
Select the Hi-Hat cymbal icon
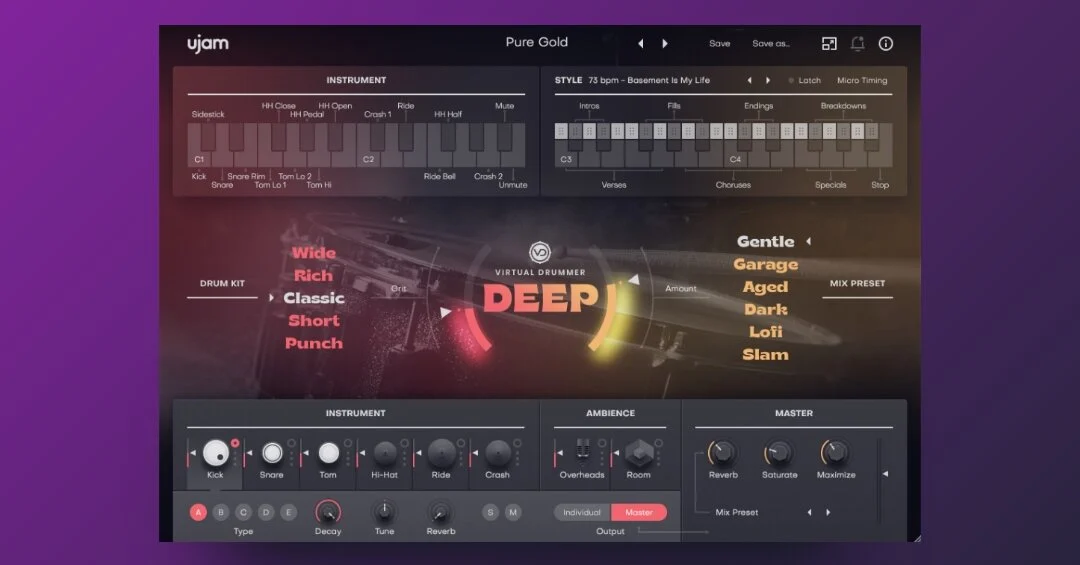[x=385, y=453]
